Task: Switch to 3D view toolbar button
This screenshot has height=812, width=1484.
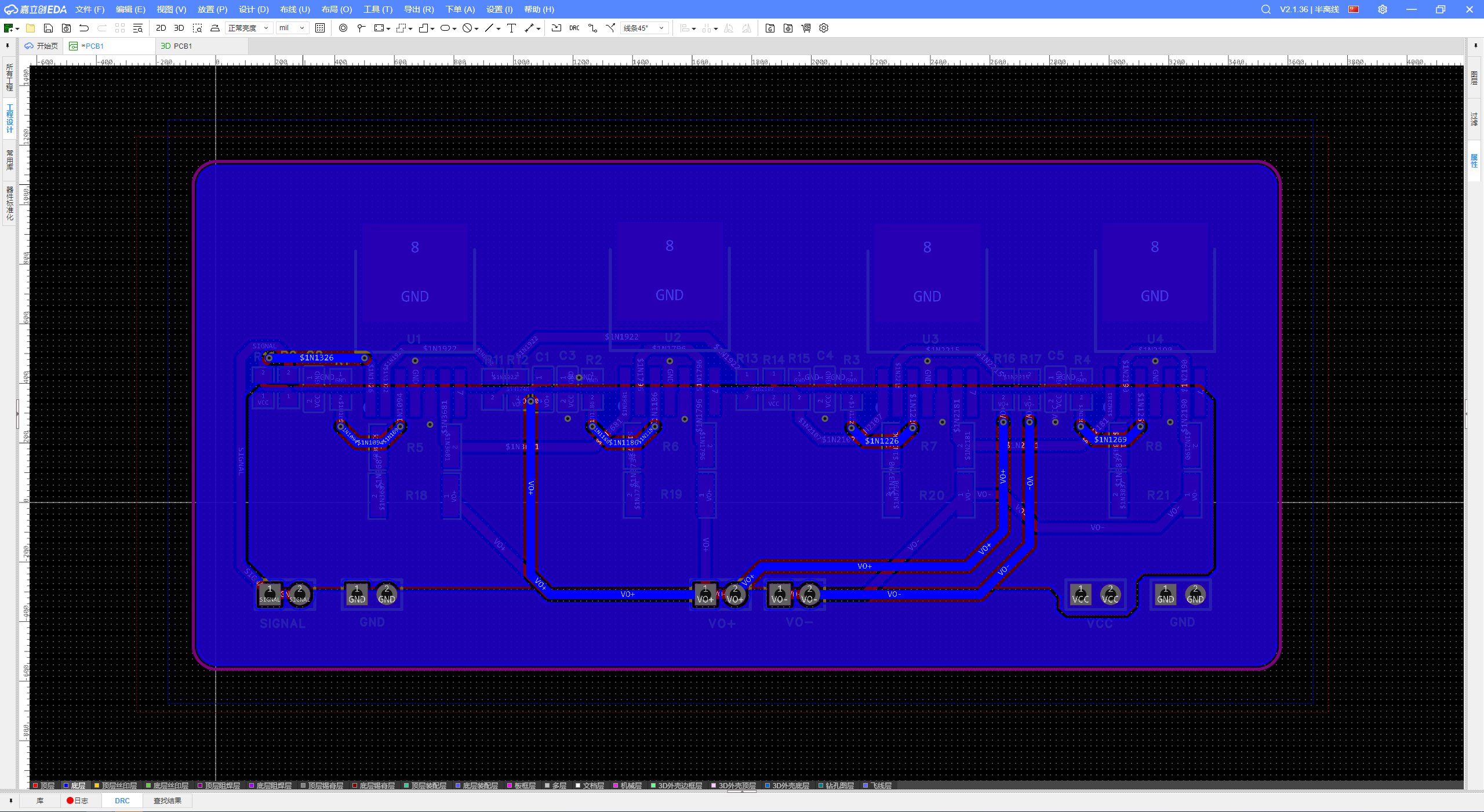Action: click(179, 28)
